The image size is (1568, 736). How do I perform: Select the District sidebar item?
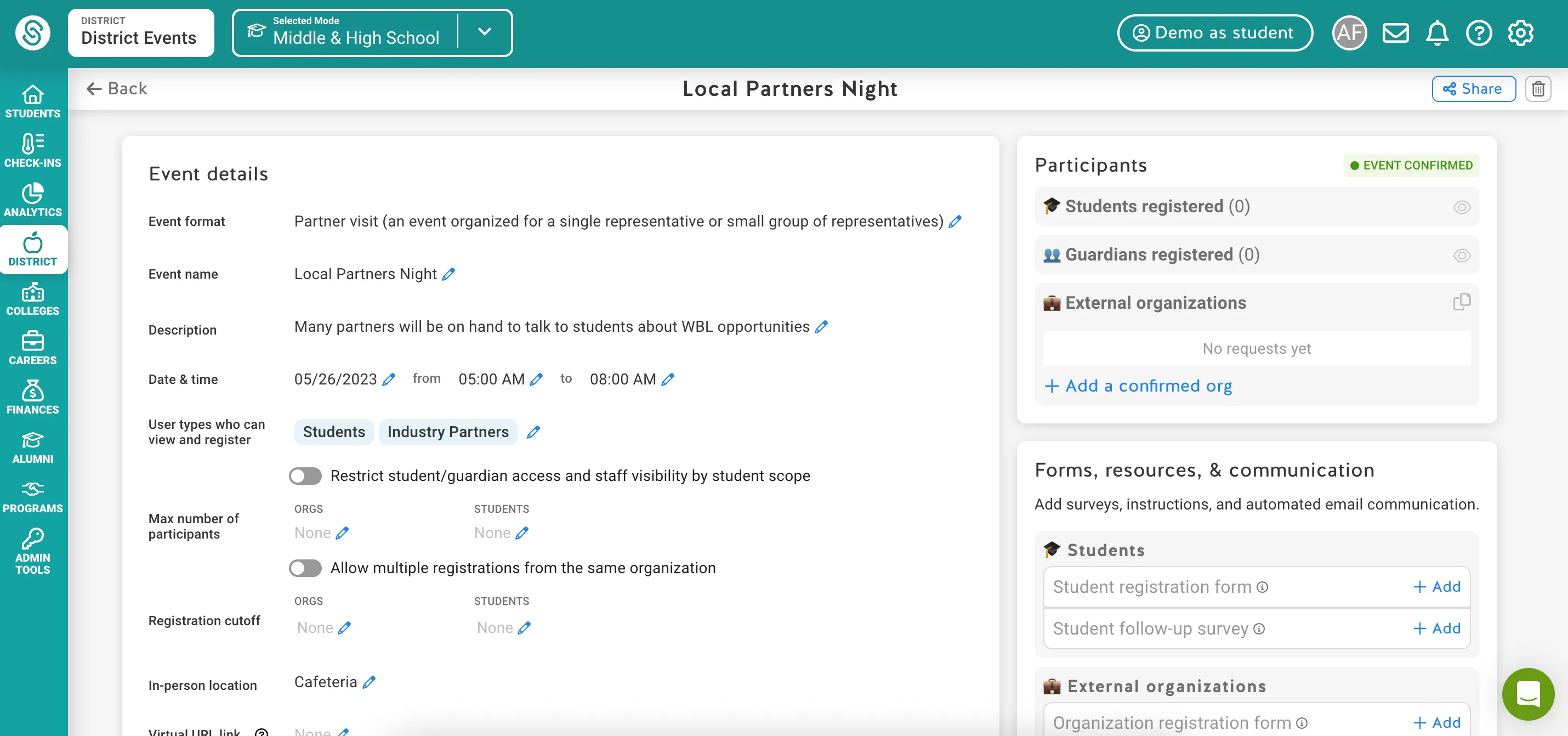33,249
